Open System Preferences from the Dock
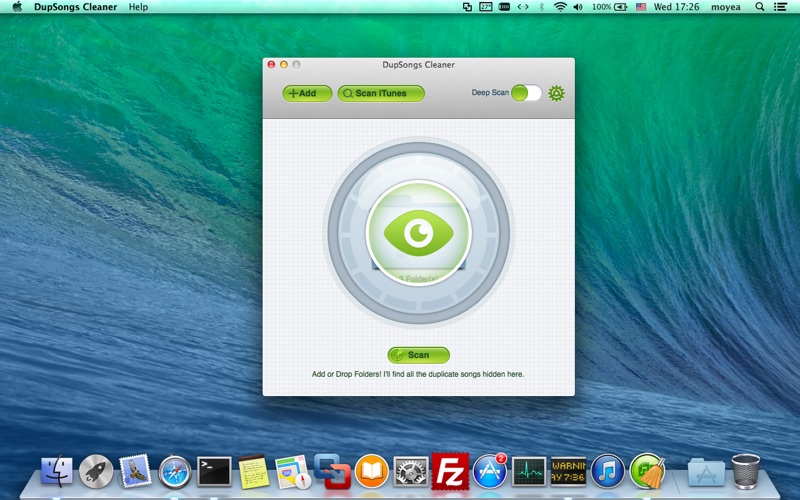 coord(411,471)
